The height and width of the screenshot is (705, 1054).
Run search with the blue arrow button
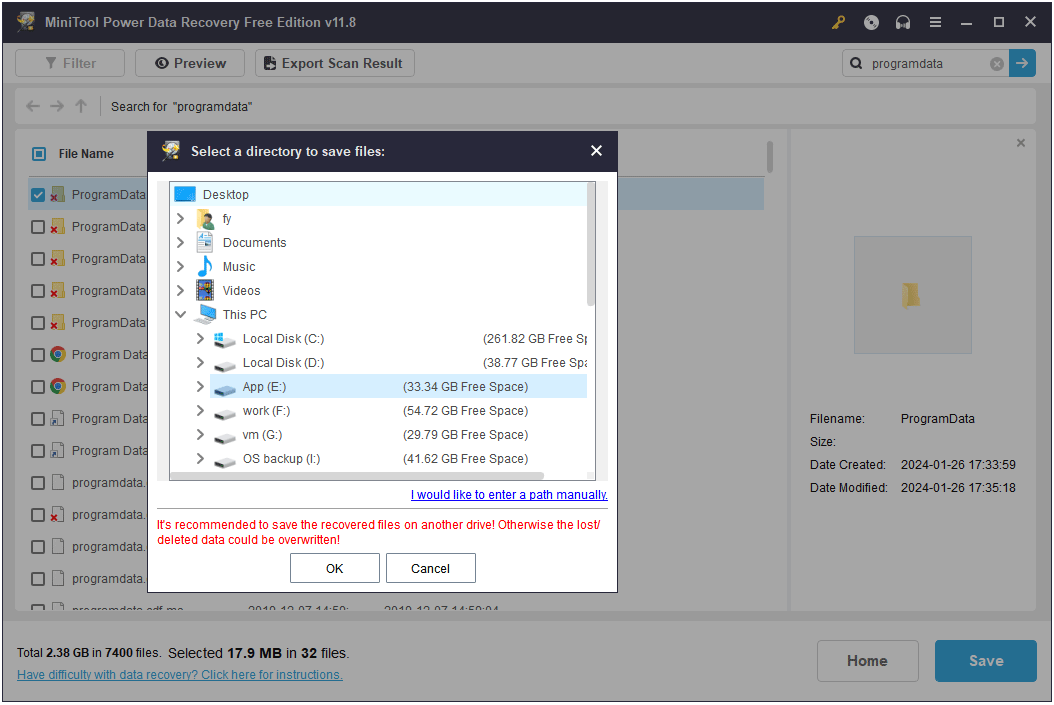coord(1022,63)
